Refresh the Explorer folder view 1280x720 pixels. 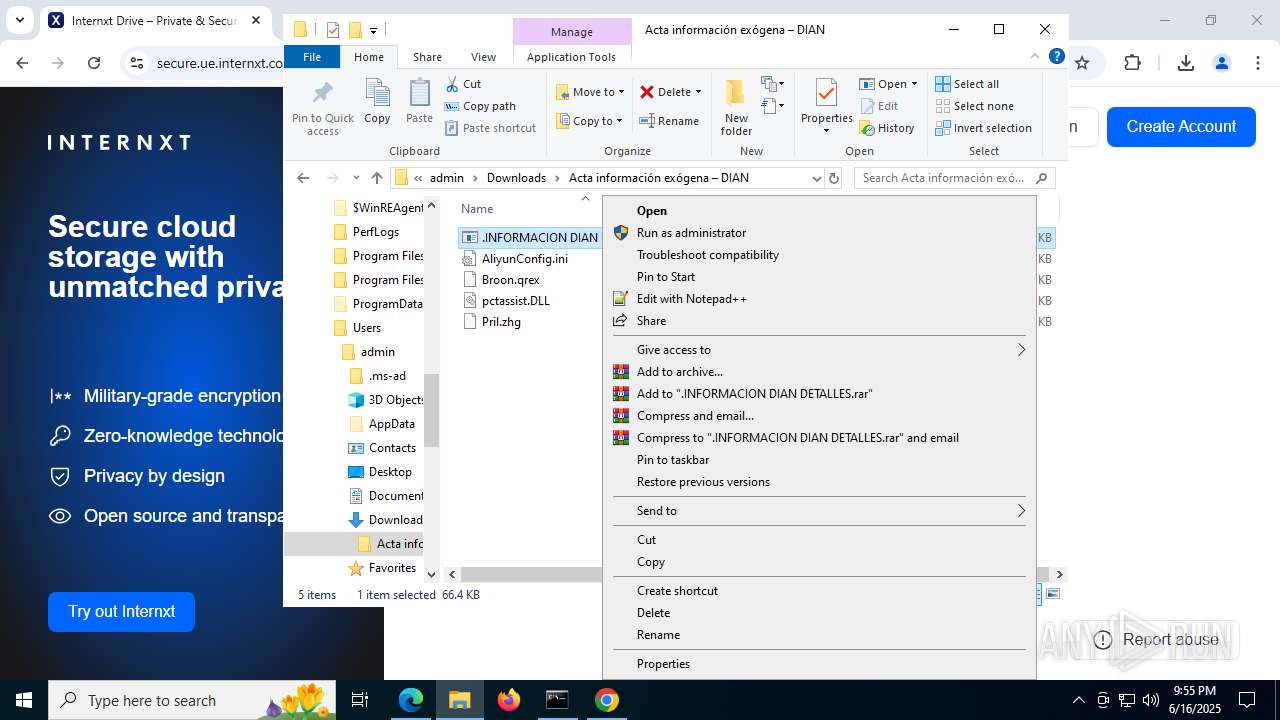(834, 178)
